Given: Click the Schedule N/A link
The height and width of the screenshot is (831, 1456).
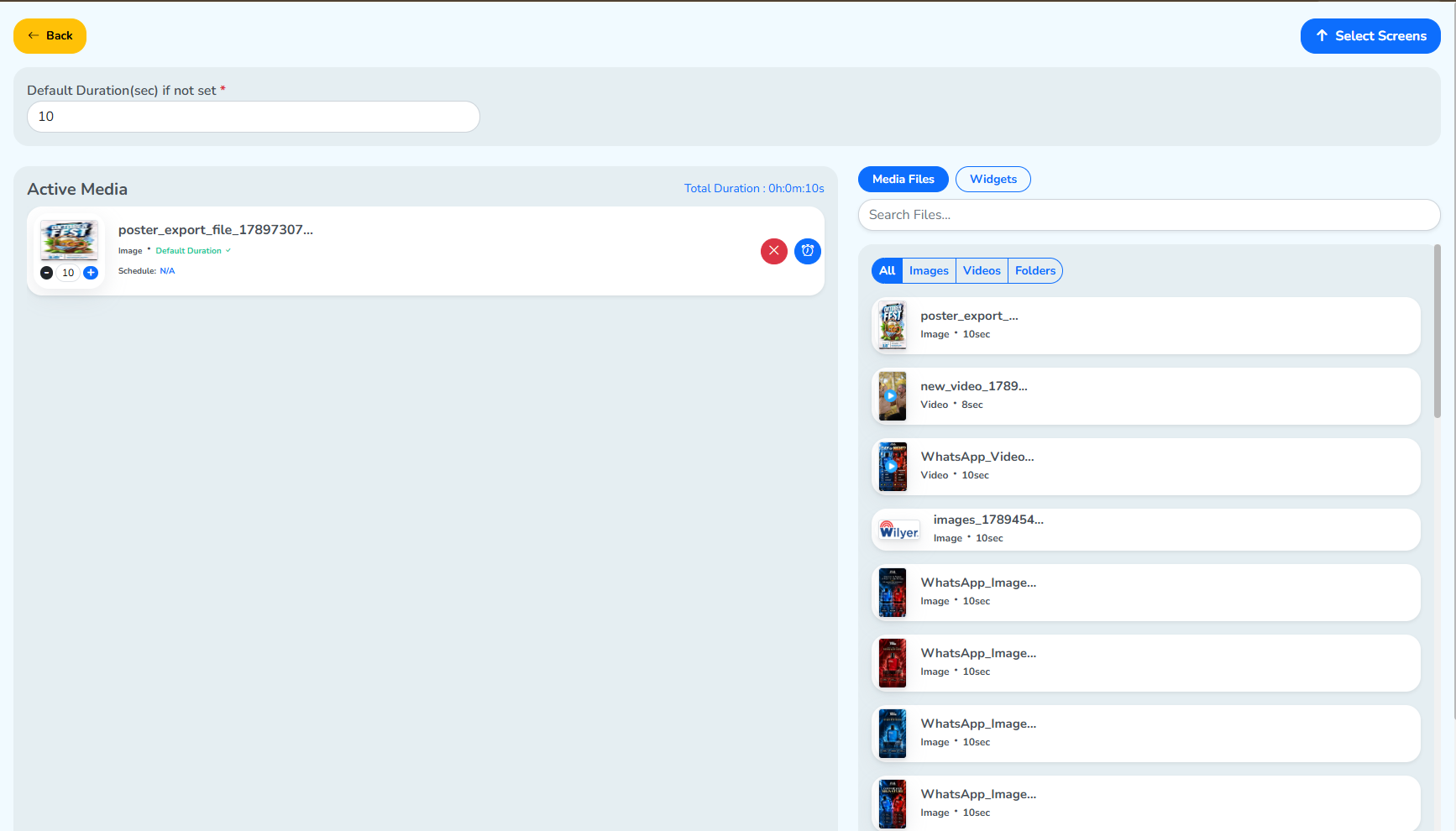Looking at the screenshot, I should pyautogui.click(x=167, y=271).
